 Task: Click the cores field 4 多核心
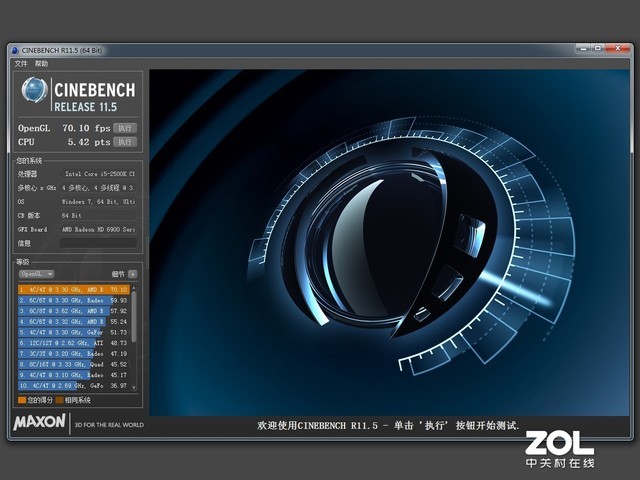[x=98, y=188]
